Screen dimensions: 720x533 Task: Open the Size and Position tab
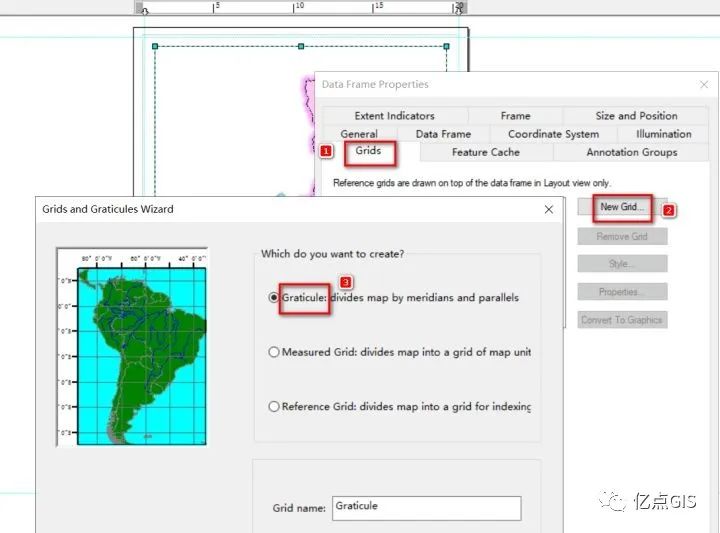[x=636, y=116]
